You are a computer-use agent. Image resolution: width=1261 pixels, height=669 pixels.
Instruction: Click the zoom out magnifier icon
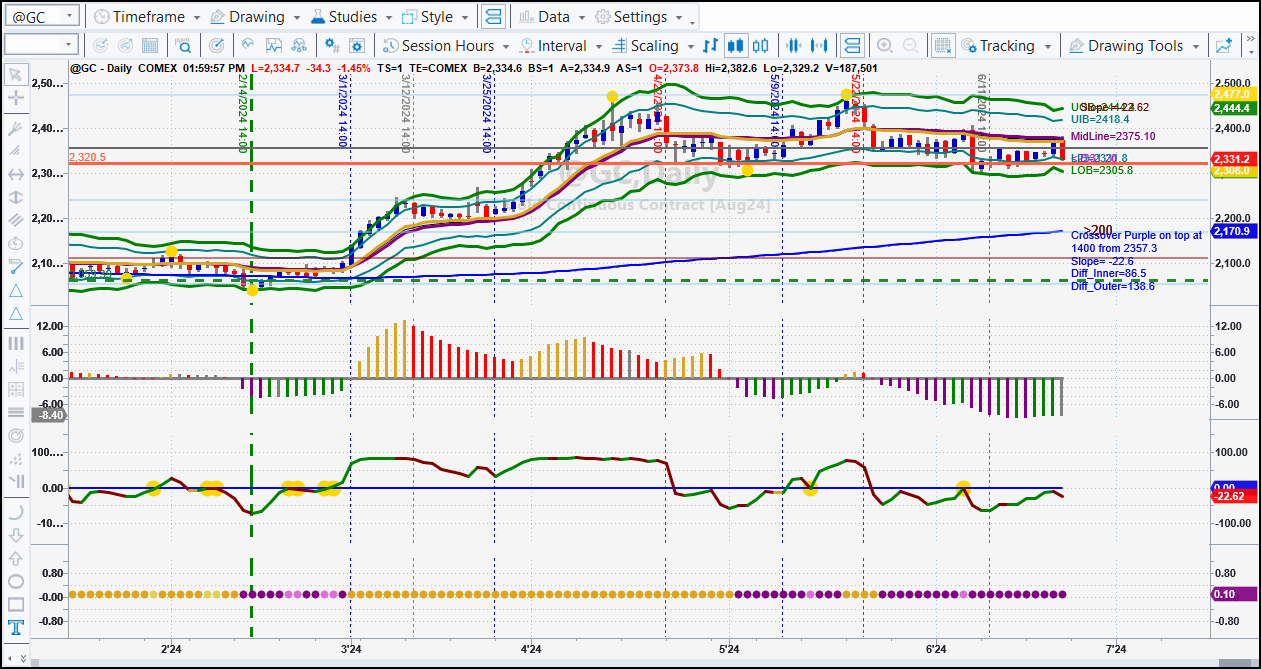[911, 46]
